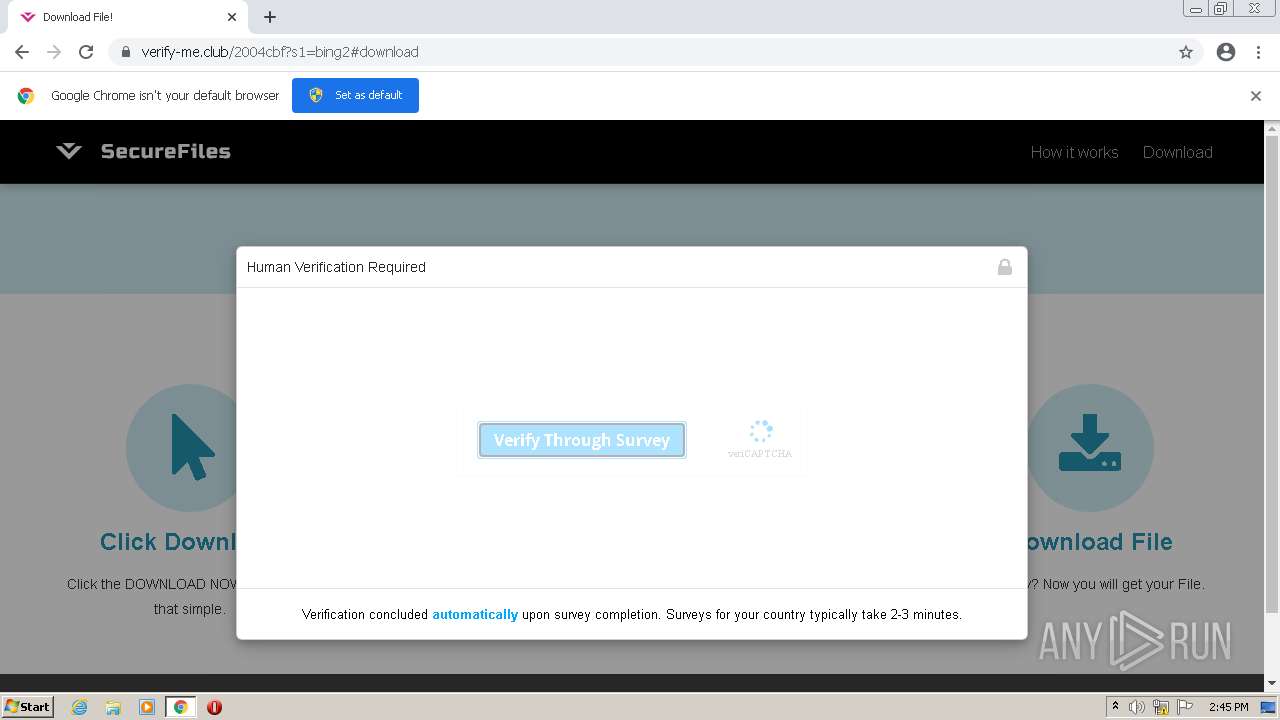
Task: Click the Set as default button
Action: point(355,95)
